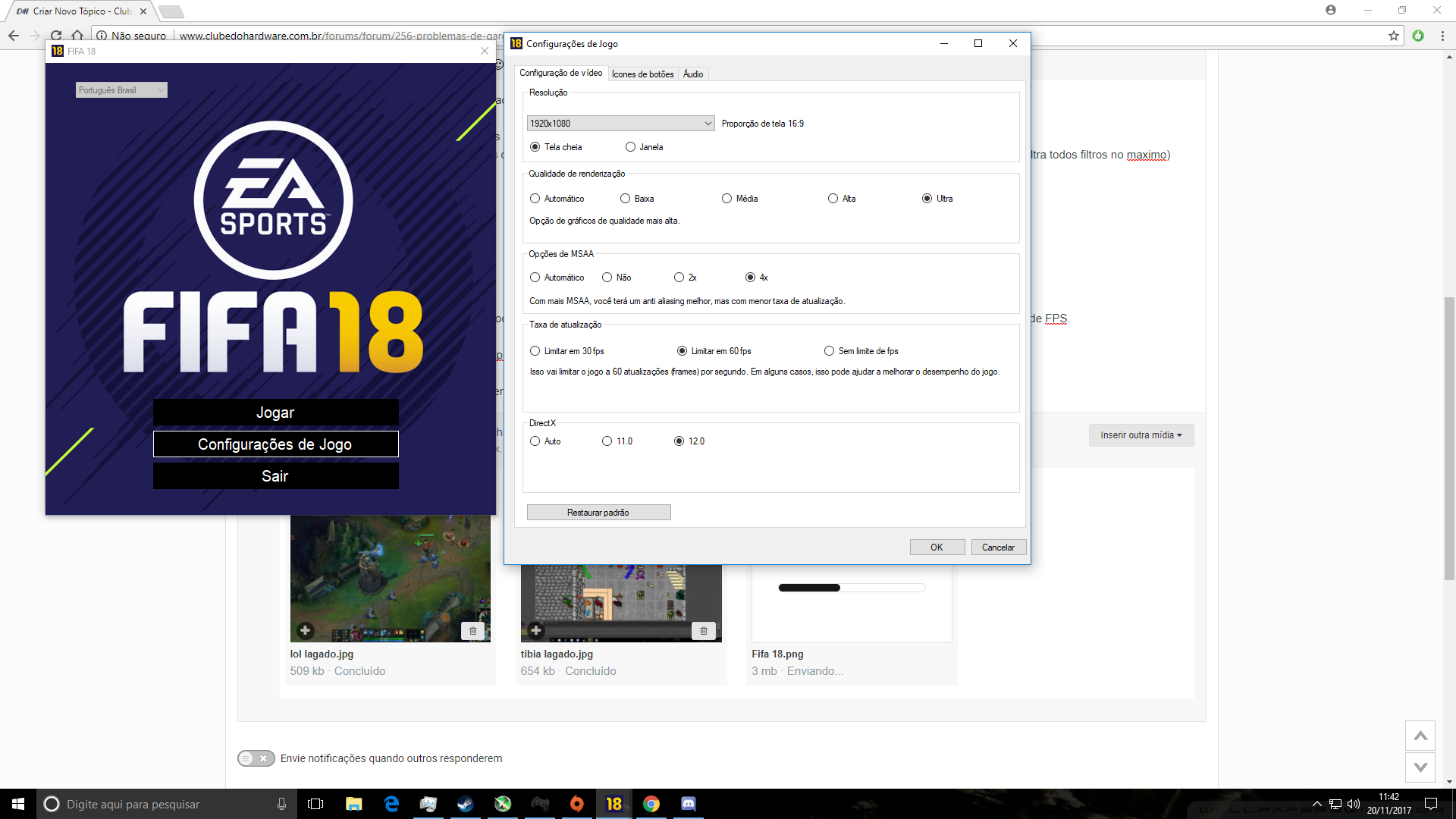Open File Explorer from the taskbar
Viewport: 1456px width, 819px height.
pos(354,804)
